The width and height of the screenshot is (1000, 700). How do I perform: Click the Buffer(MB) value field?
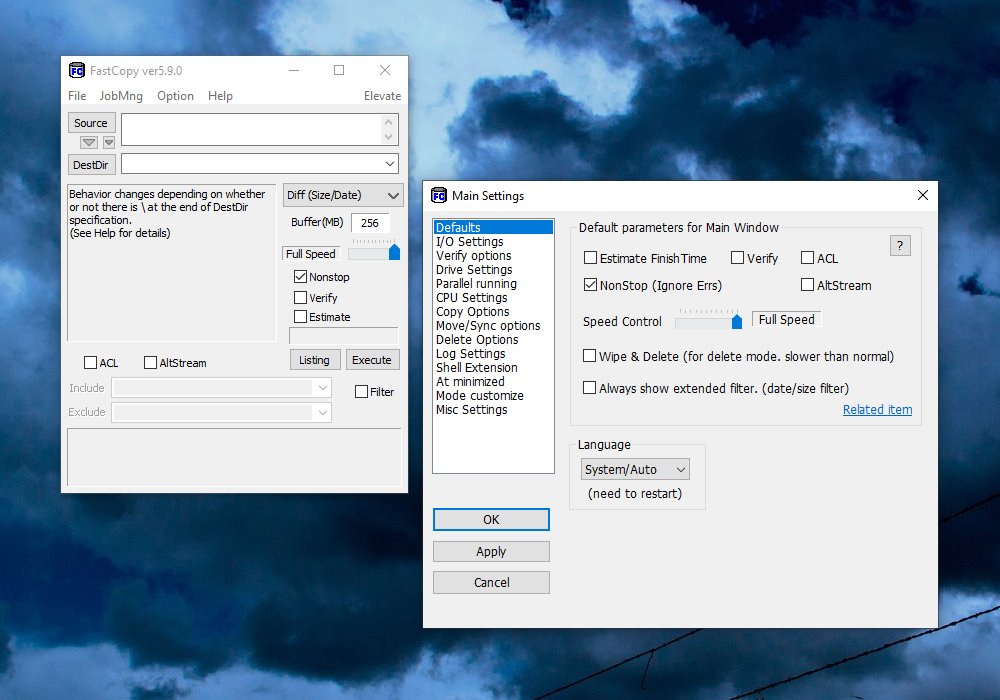tap(370, 222)
